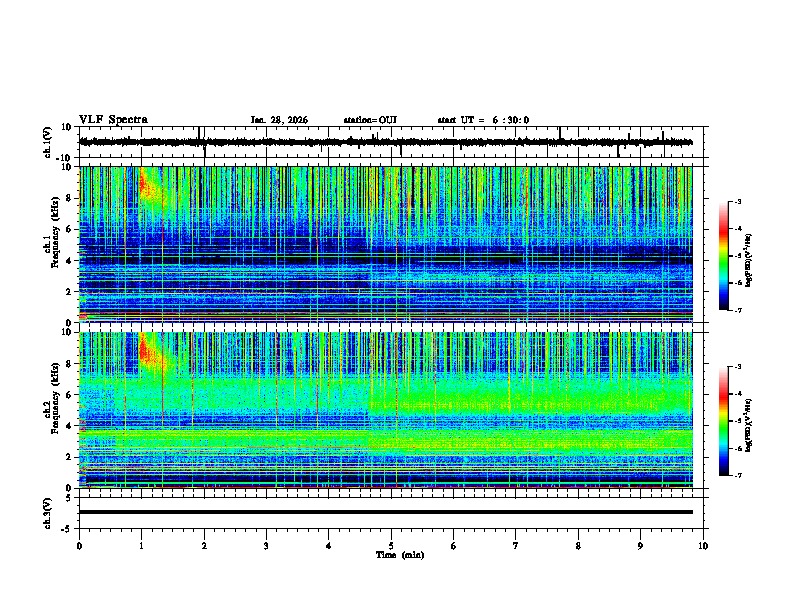Click the ch.1 "Frequency (kHz)" axis label
The height and width of the screenshot is (612, 792).
pos(55,233)
